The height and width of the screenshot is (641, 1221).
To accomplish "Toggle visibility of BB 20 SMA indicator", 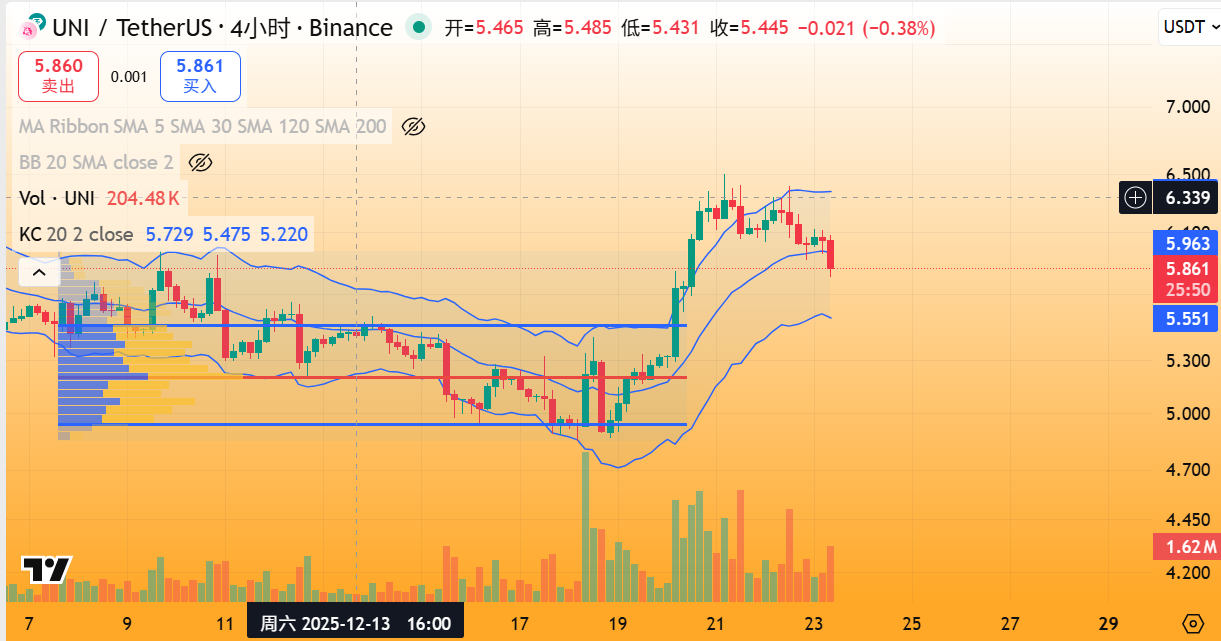I will click(x=201, y=163).
